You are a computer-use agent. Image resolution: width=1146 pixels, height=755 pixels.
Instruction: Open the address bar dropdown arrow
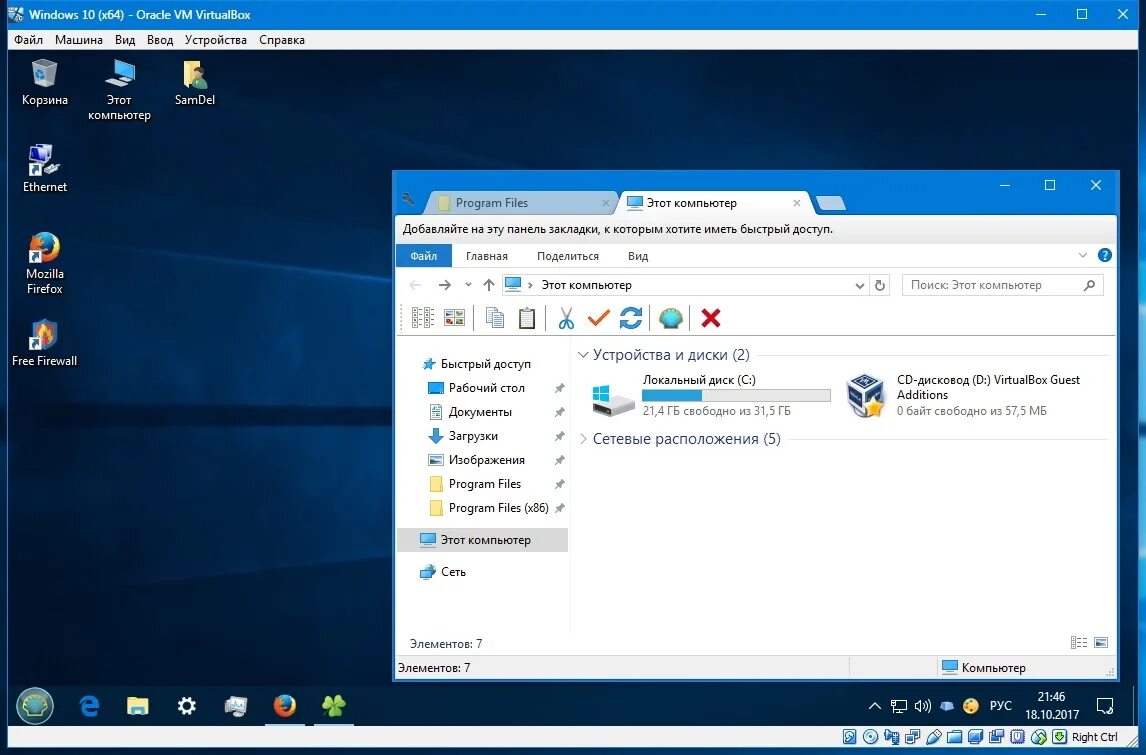[859, 285]
